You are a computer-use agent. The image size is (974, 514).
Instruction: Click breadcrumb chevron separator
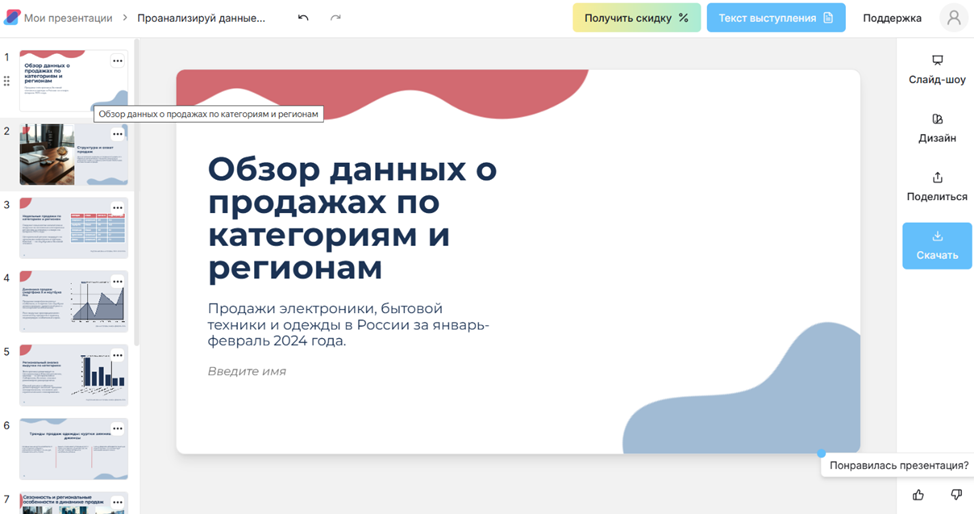(125, 18)
